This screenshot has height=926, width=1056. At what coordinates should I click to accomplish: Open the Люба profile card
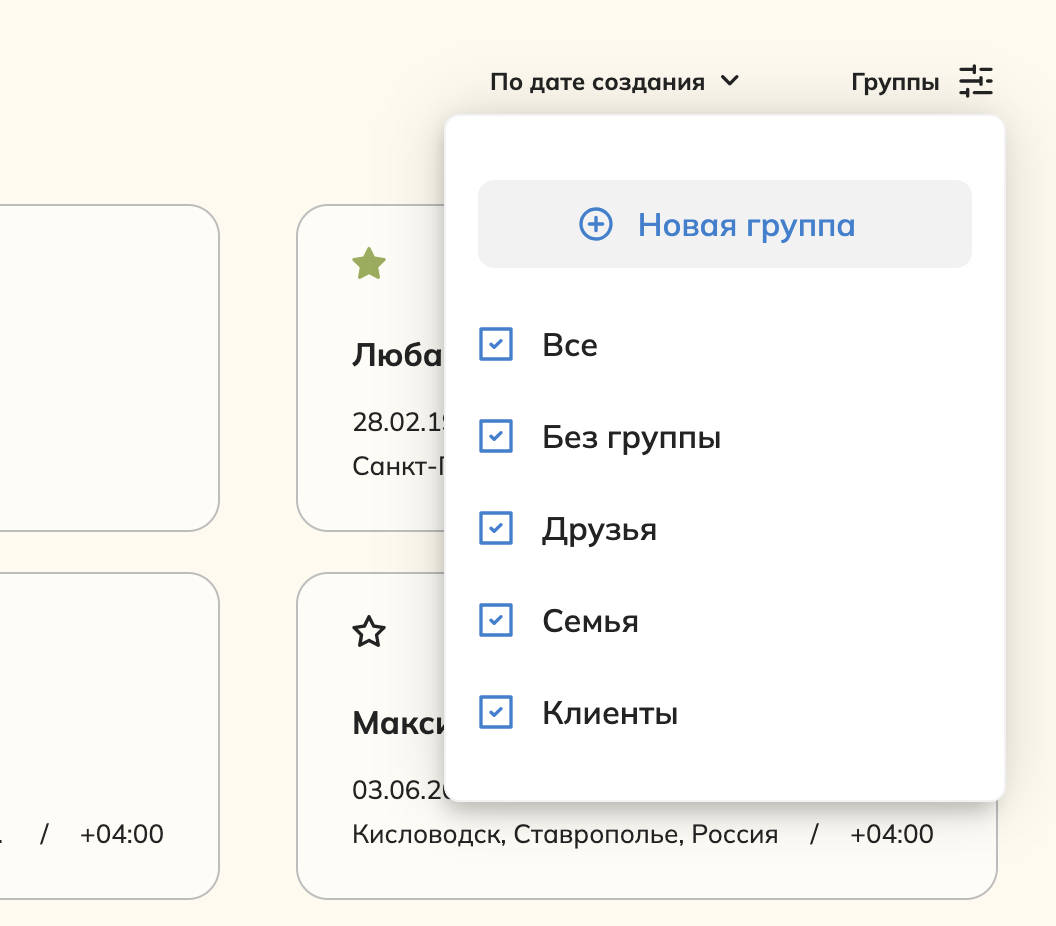click(x=371, y=368)
